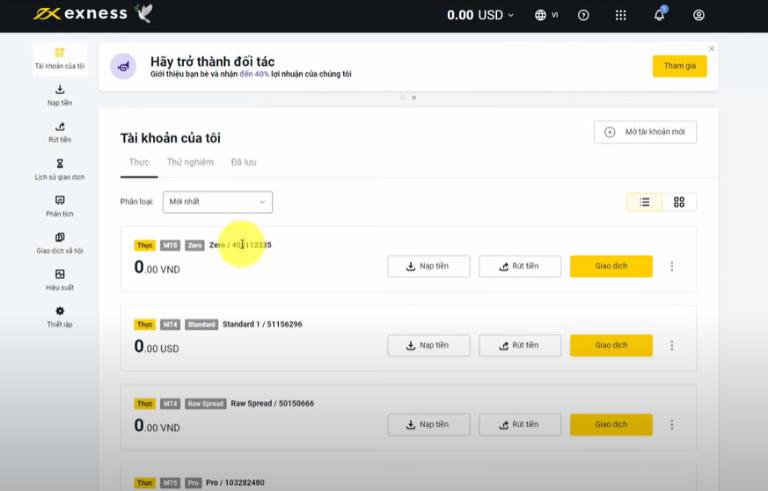Viewport: 768px width, 491px height.
Task: Open the help question mark icon
Action: pos(583,15)
